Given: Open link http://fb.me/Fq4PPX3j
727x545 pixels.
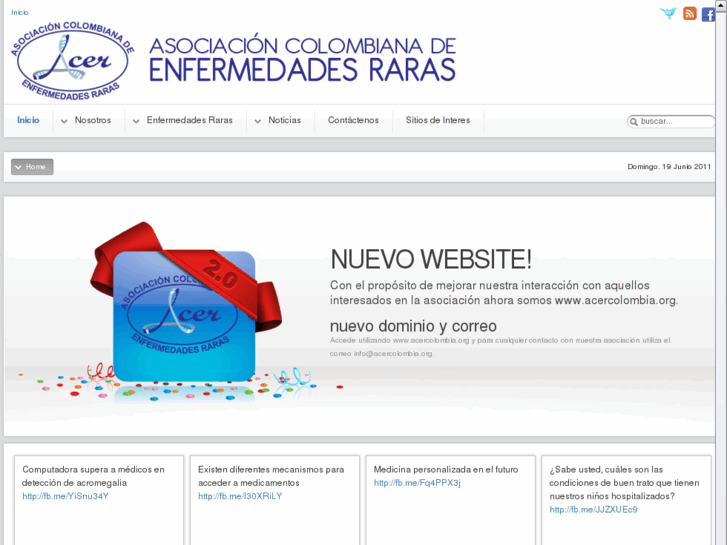Looking at the screenshot, I should click(x=417, y=483).
